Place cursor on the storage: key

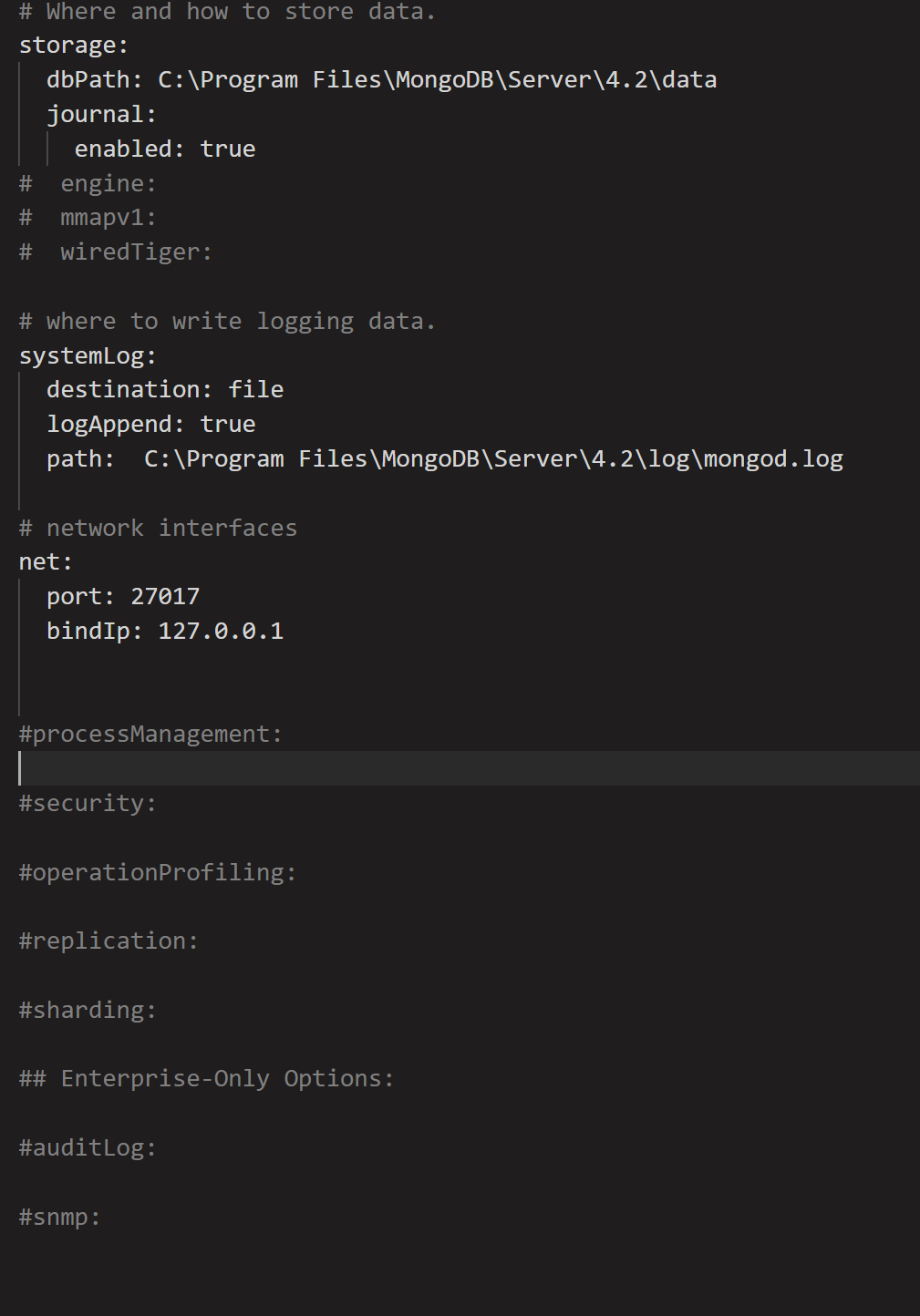(x=73, y=46)
